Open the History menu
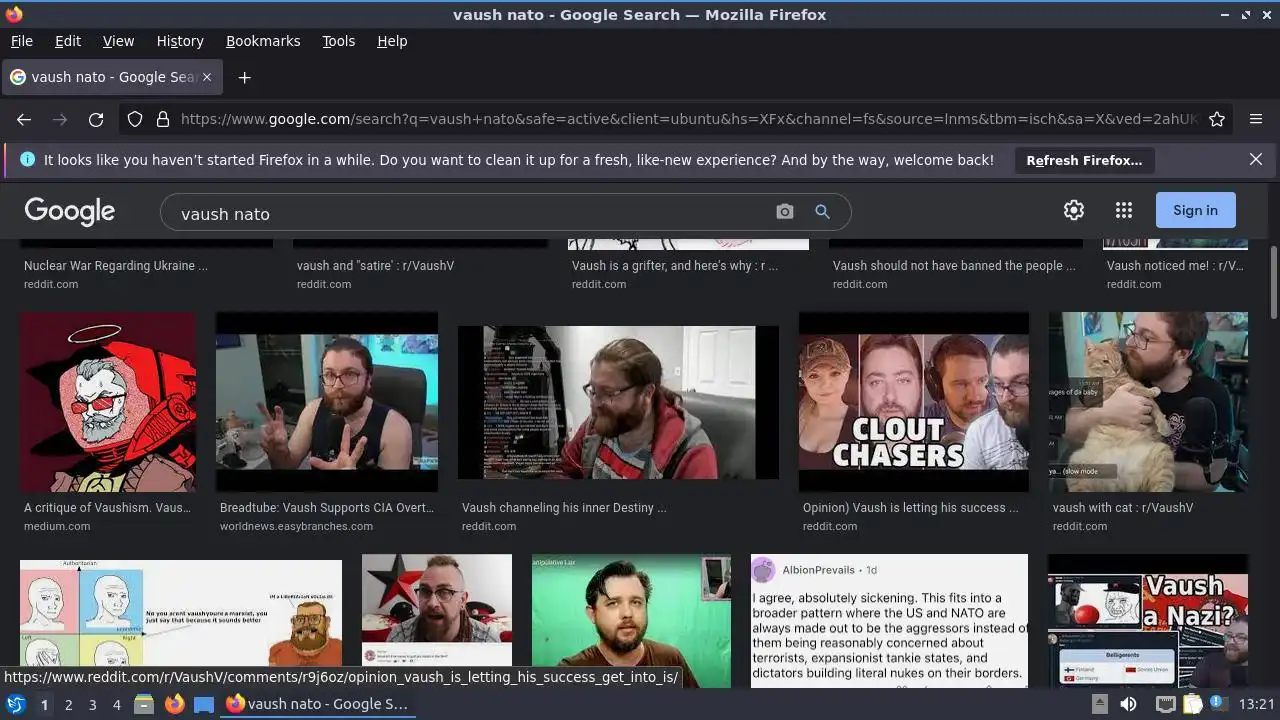 tap(180, 41)
